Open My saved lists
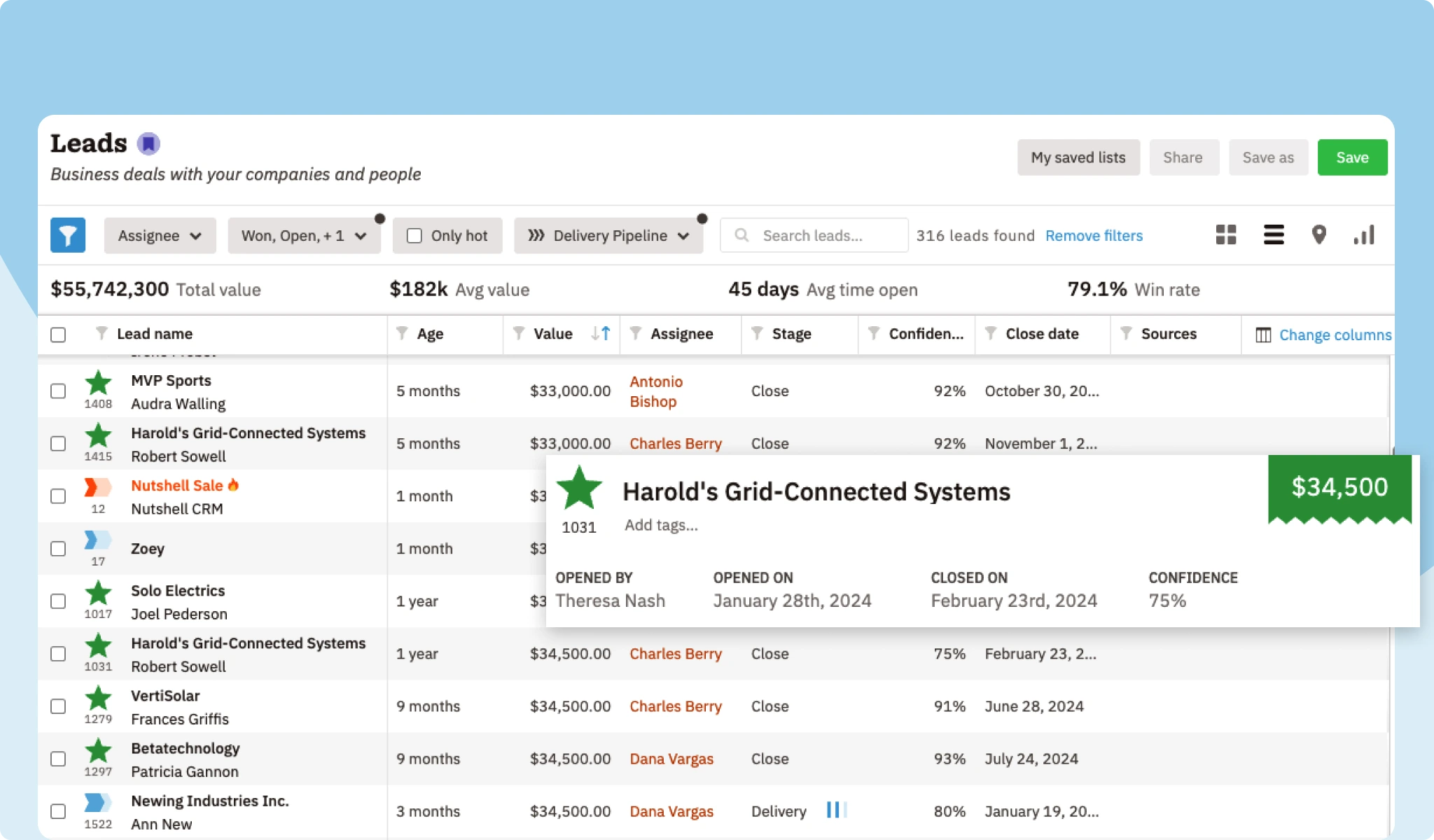The image size is (1434, 840). (x=1078, y=157)
